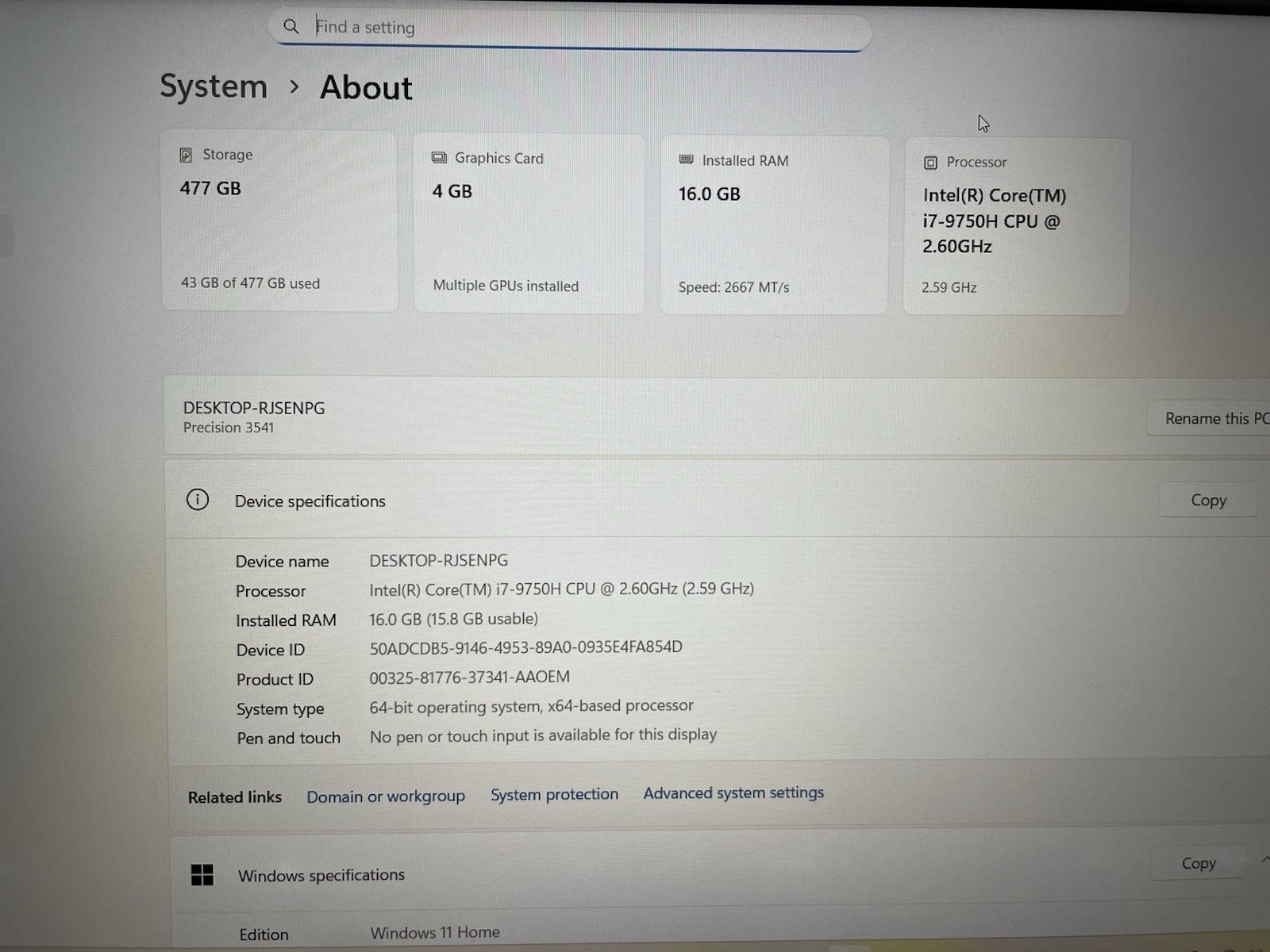This screenshot has height=952, width=1270.
Task: Open System protection link
Action: (554, 794)
